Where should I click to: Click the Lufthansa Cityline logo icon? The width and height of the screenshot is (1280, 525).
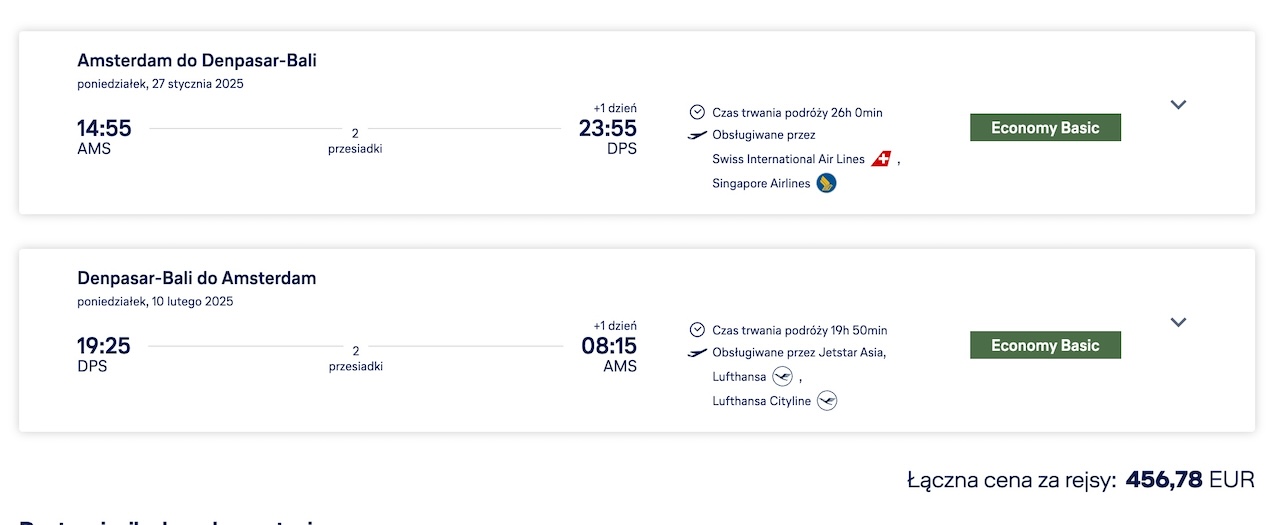tap(827, 401)
